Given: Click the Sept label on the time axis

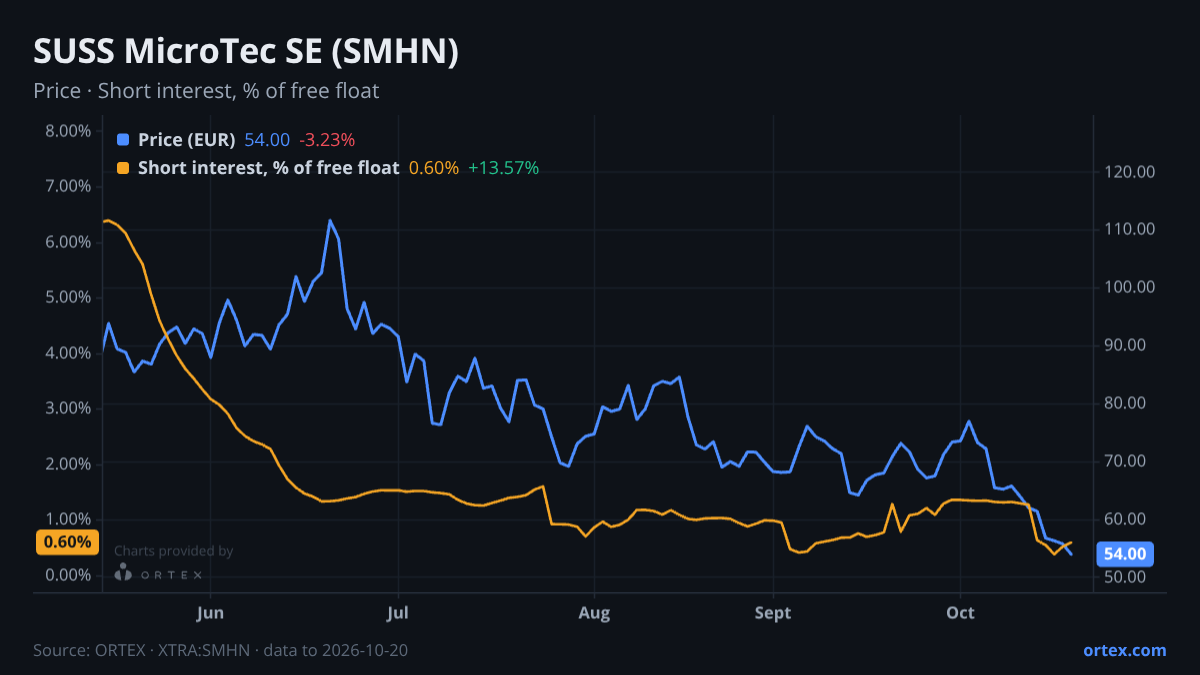Looking at the screenshot, I should [773, 611].
